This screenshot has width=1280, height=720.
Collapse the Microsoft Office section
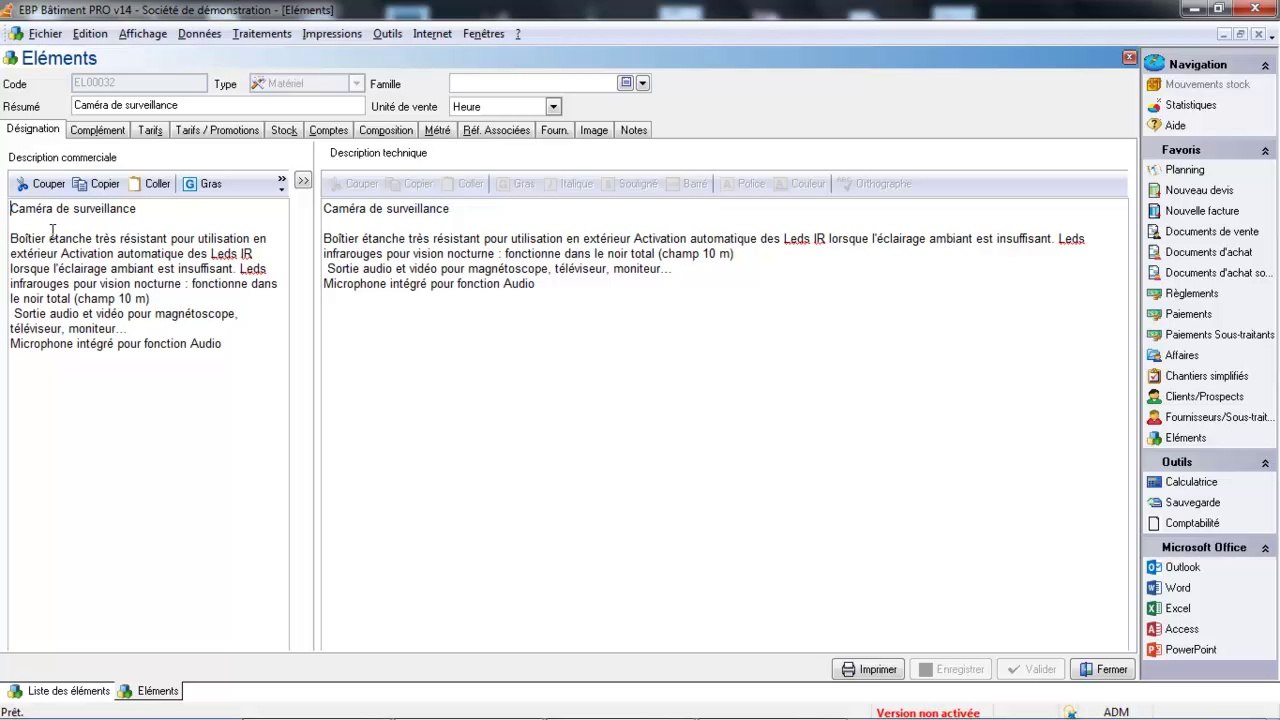[x=1265, y=548]
